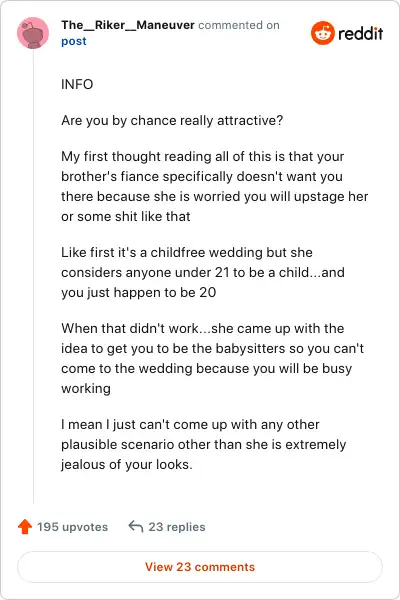Viewport: 400px width, 600px height.
Task: Visit The__Riker__Maneuver username profile
Action: 128,25
